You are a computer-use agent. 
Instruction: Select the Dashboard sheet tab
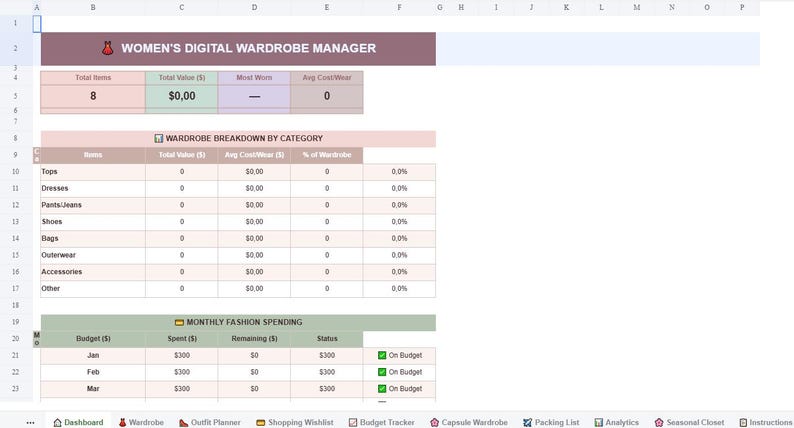coord(78,422)
